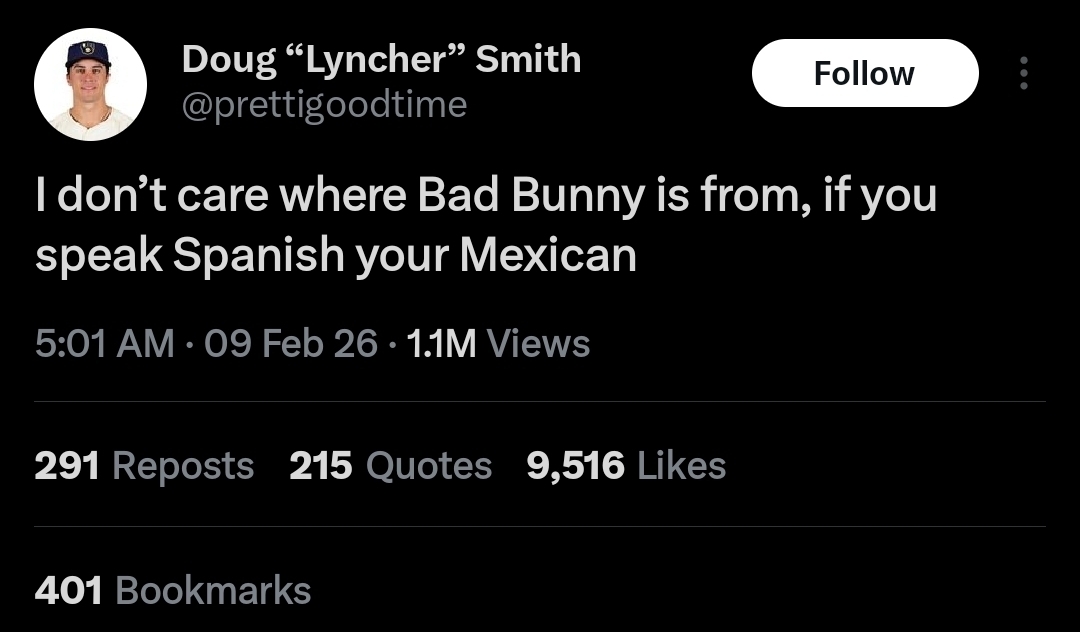Click the word "Likes" label
Screen dimensions: 1080x632
click(x=681, y=465)
